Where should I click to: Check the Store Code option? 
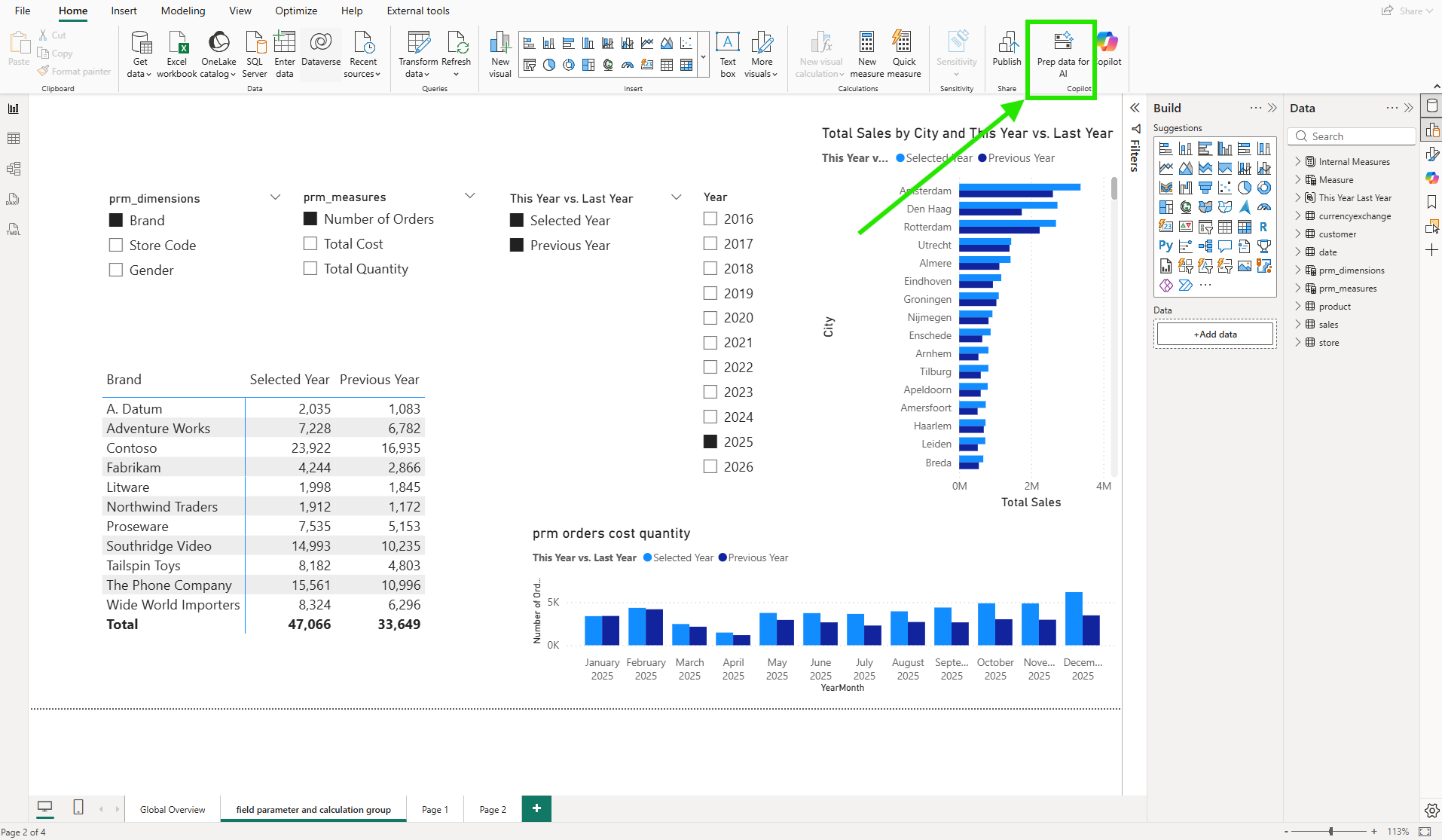pyautogui.click(x=116, y=245)
